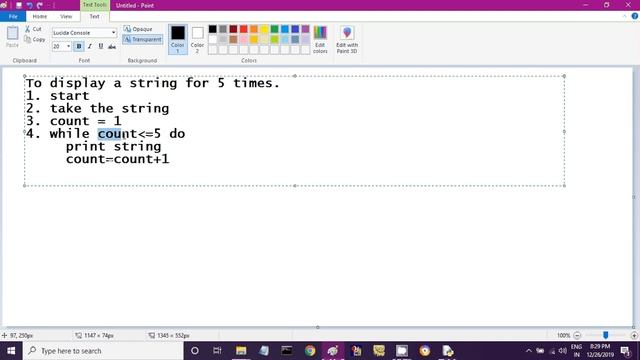The height and width of the screenshot is (360, 640).
Task: Open File Explorer from the taskbar
Action: tap(241, 351)
